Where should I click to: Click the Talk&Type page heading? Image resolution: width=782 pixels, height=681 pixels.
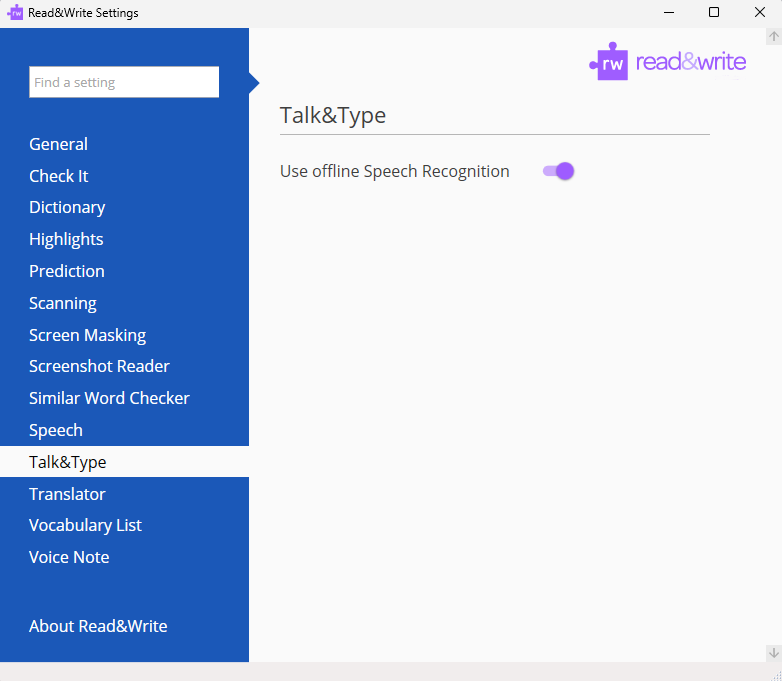pos(333,116)
